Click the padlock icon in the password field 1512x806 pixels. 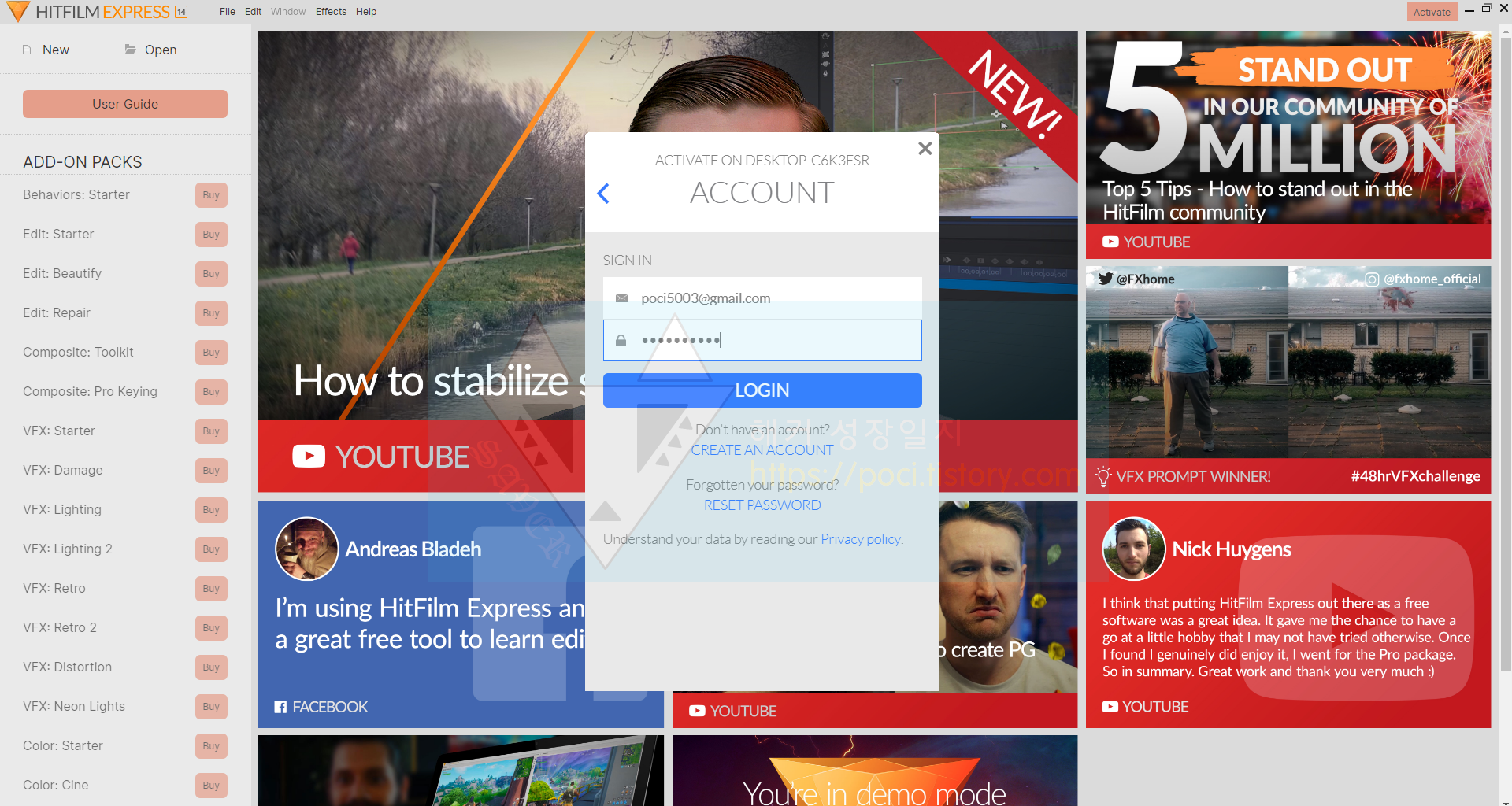pos(621,340)
